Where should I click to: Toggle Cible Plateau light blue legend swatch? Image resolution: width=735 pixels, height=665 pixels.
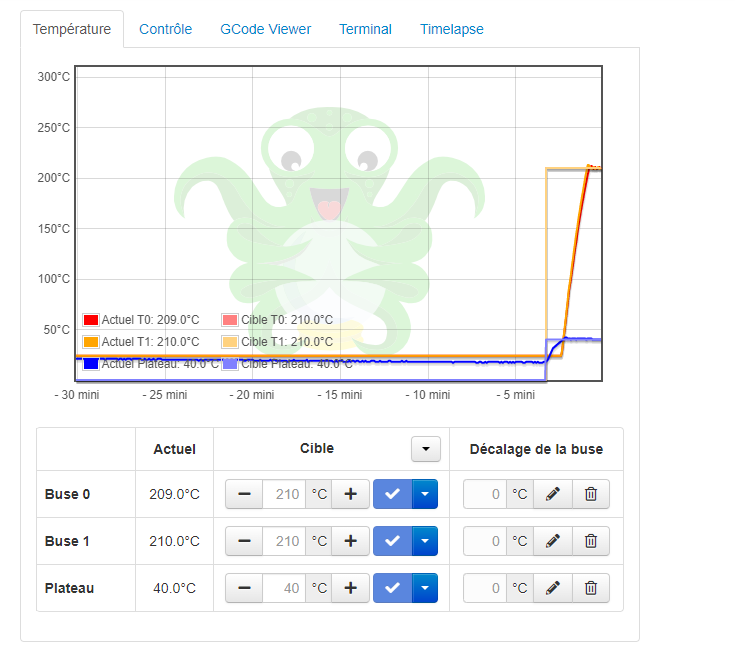click(230, 364)
